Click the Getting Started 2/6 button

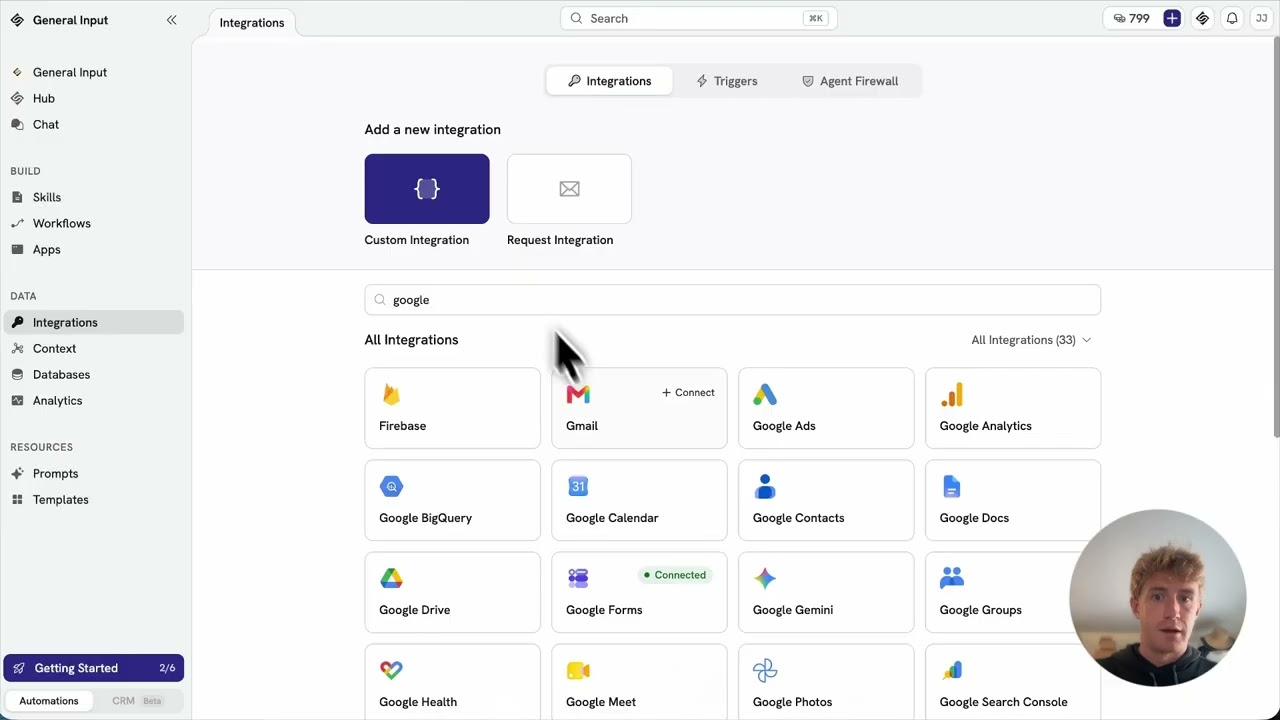[94, 668]
